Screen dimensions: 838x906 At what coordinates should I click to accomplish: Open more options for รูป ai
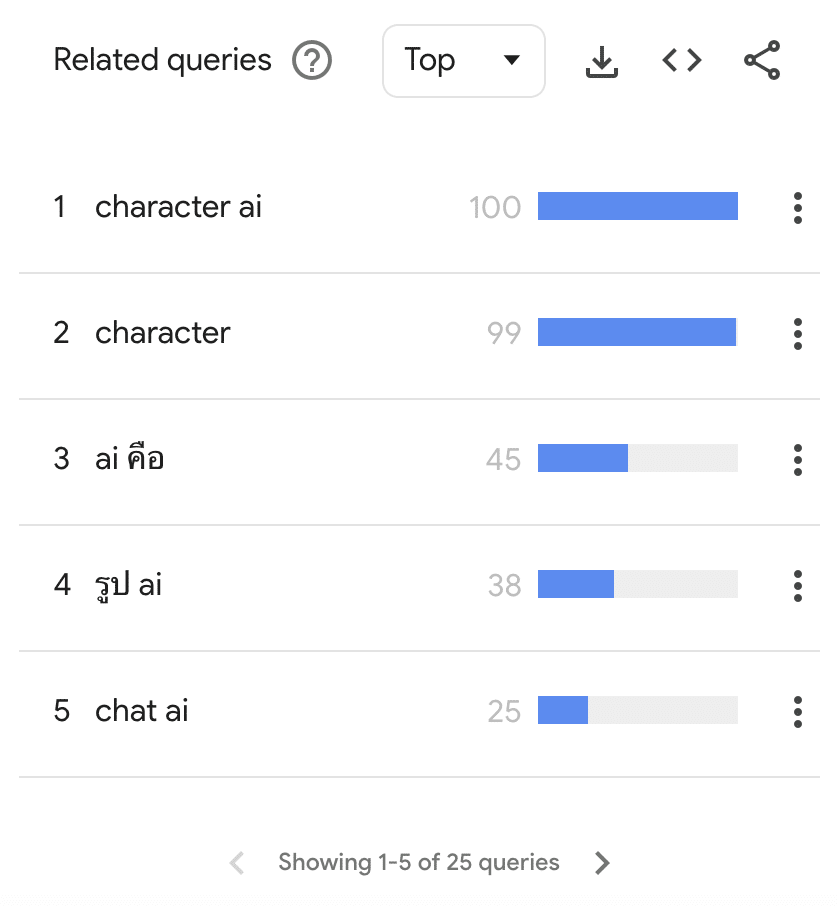[798, 585]
